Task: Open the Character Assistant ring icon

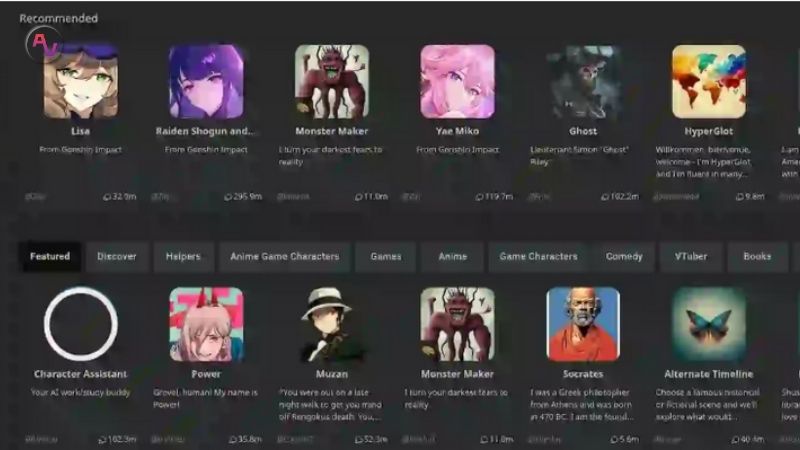Action: pos(81,324)
